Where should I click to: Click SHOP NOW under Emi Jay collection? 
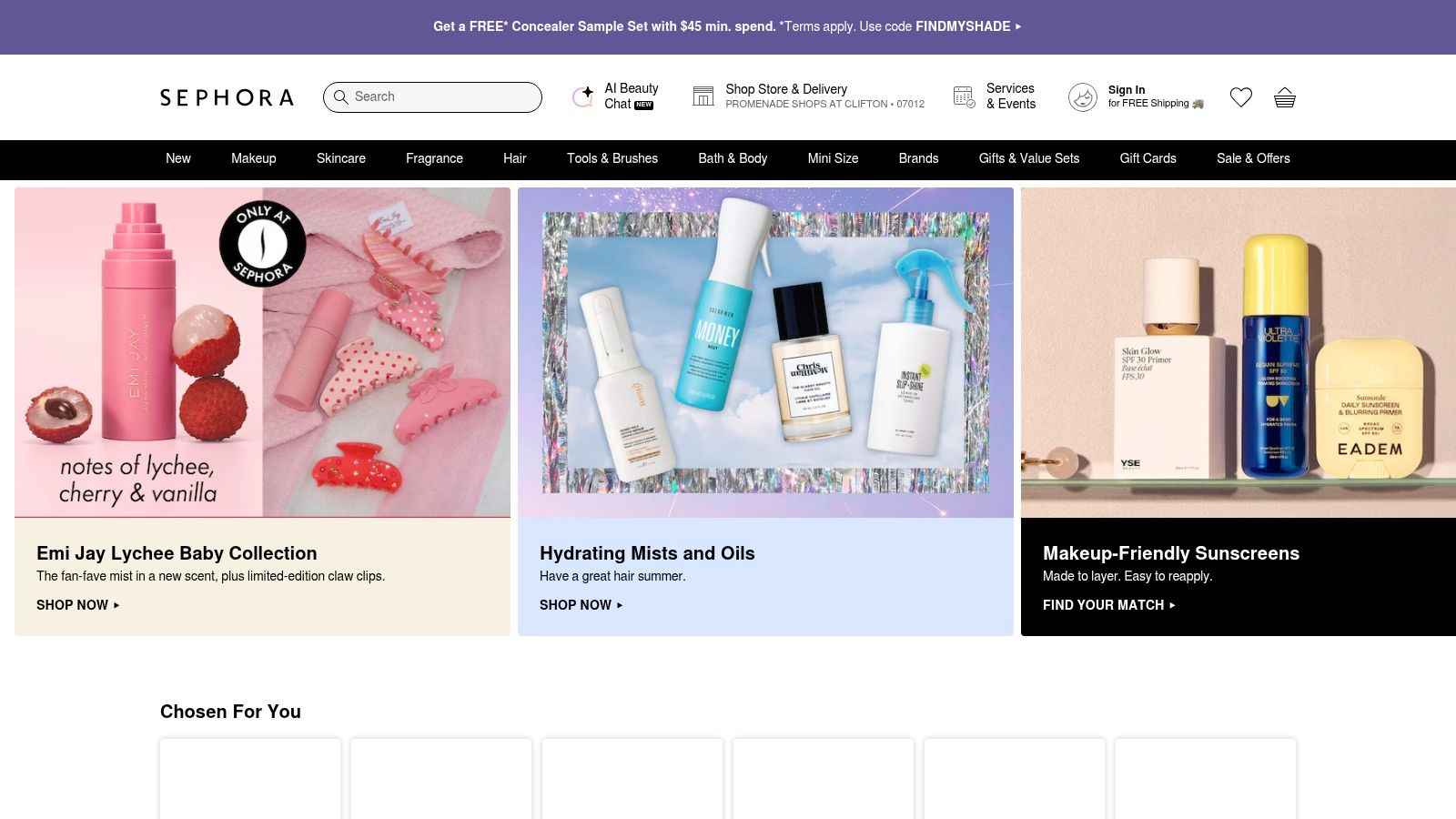[78, 605]
